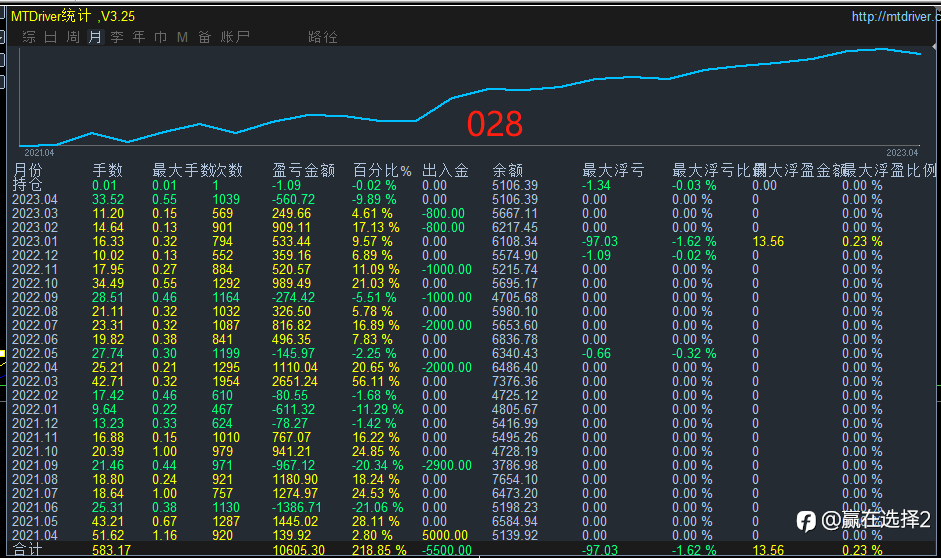This screenshot has height=558, width=941.
Task: Select the 日 (daily) statistics tab
Action: click(x=51, y=37)
